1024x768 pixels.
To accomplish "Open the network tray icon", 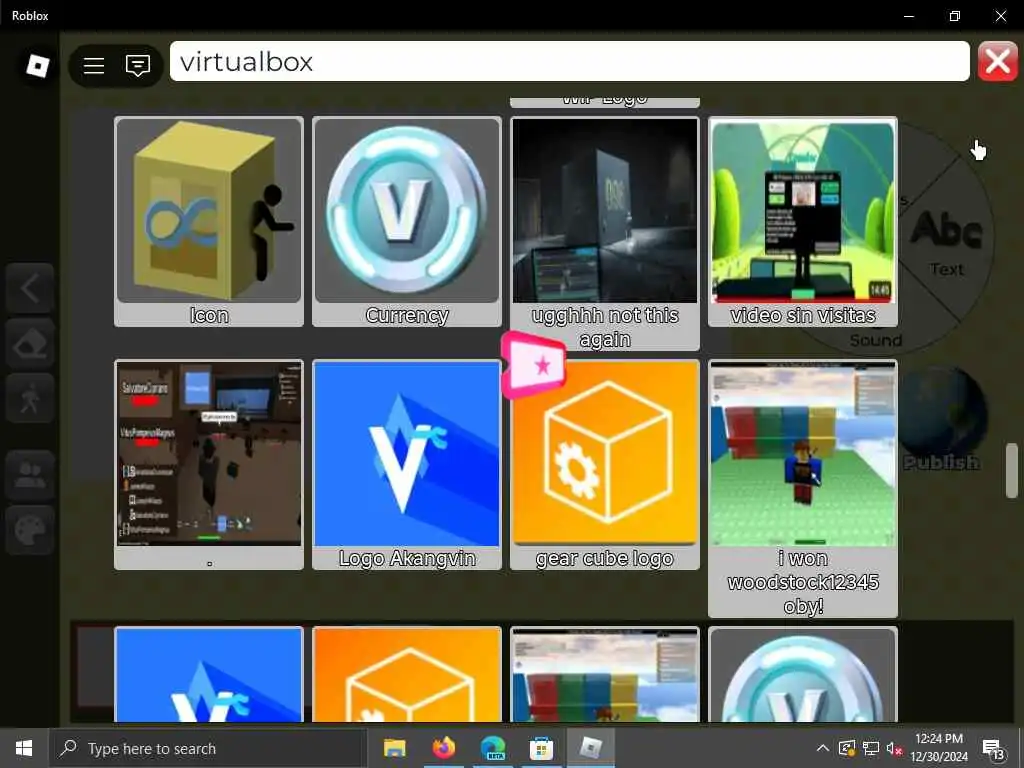I will pos(871,748).
